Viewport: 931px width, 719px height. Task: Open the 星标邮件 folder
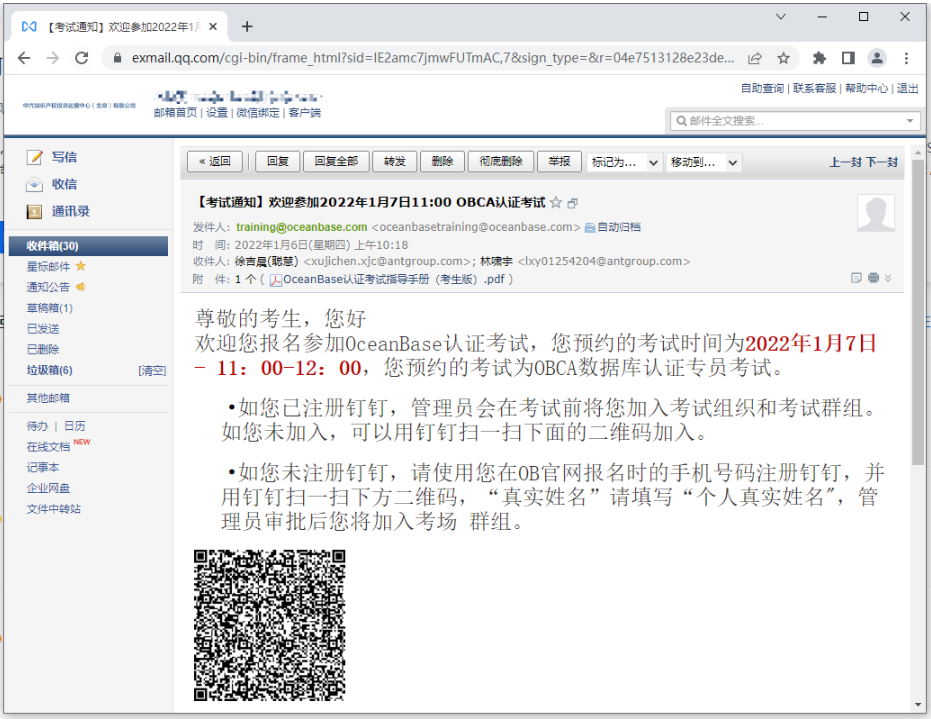pos(48,267)
